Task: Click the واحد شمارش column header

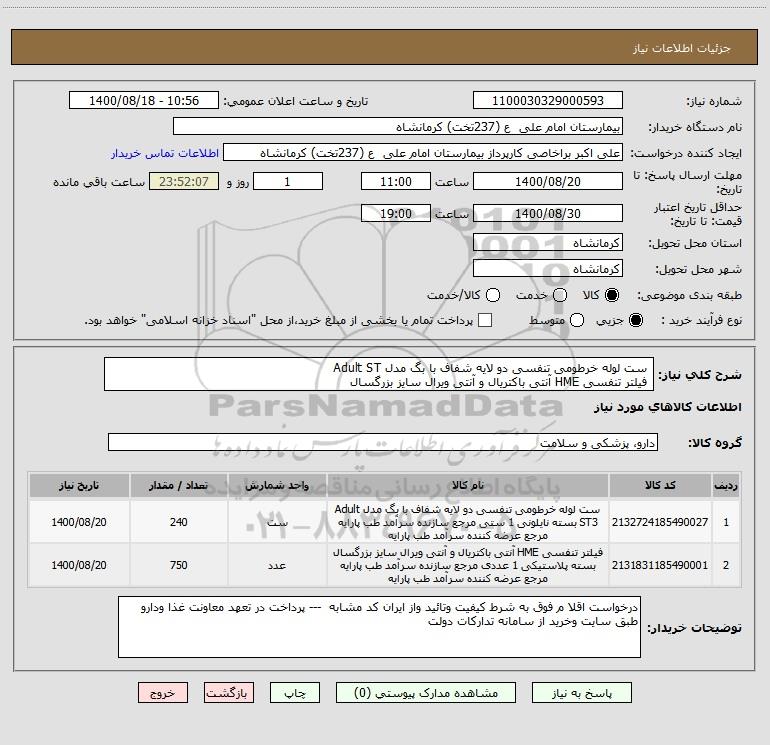Action: tap(277, 485)
